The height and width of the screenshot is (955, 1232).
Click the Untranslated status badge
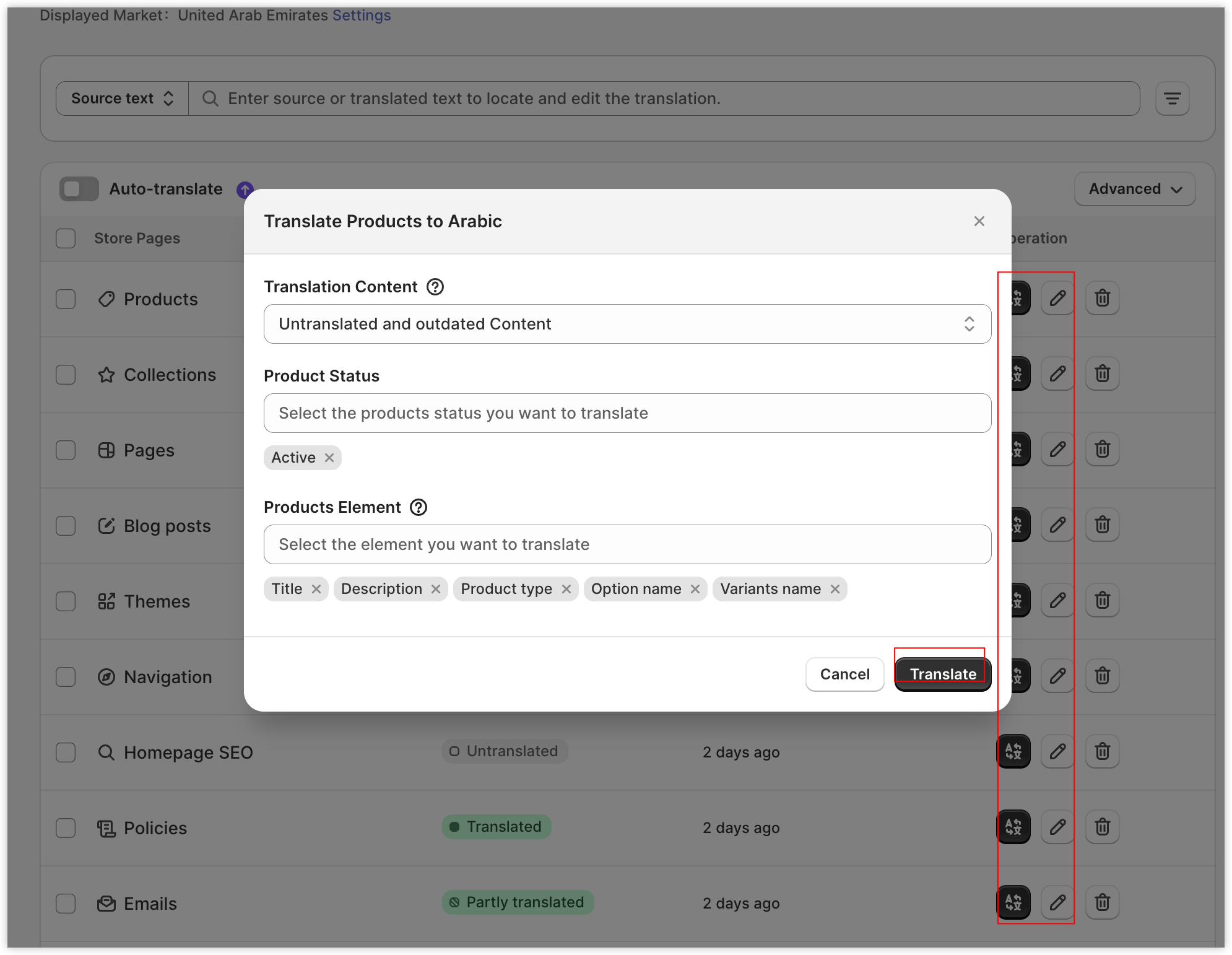pyautogui.click(x=505, y=751)
